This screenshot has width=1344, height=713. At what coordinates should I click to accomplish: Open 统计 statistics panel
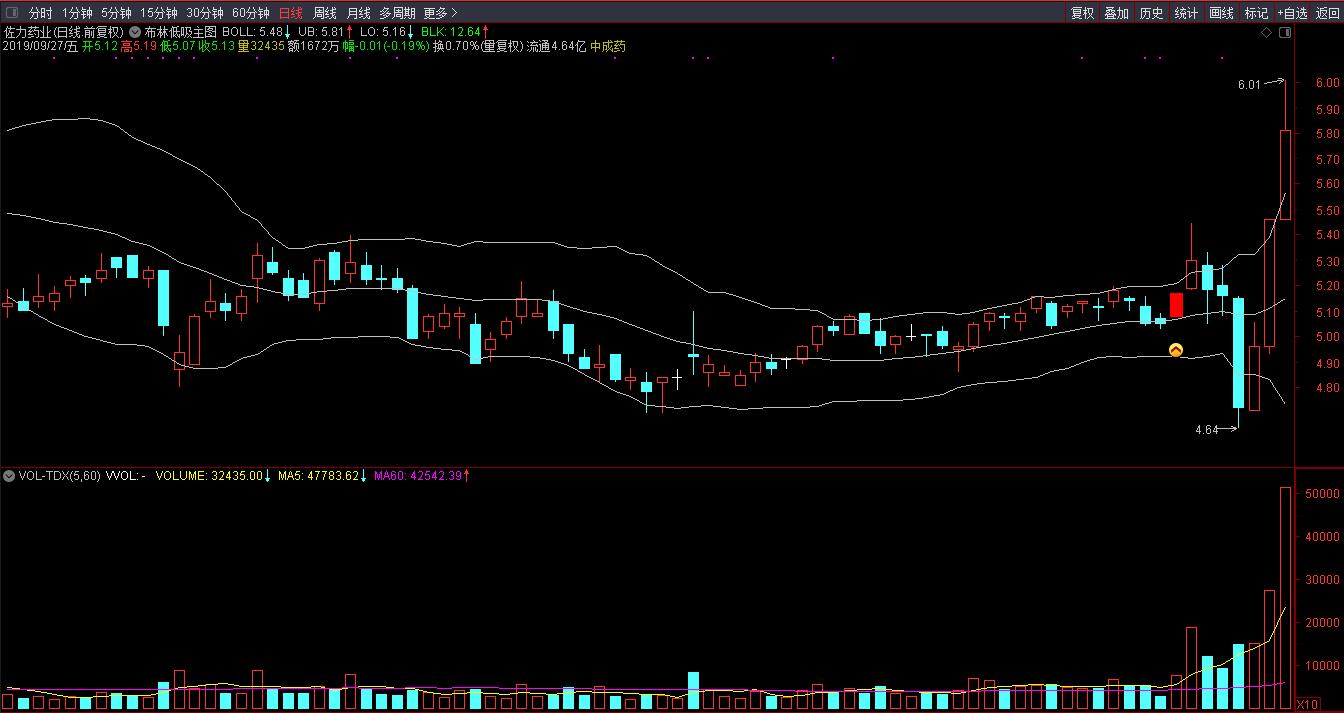point(1186,13)
